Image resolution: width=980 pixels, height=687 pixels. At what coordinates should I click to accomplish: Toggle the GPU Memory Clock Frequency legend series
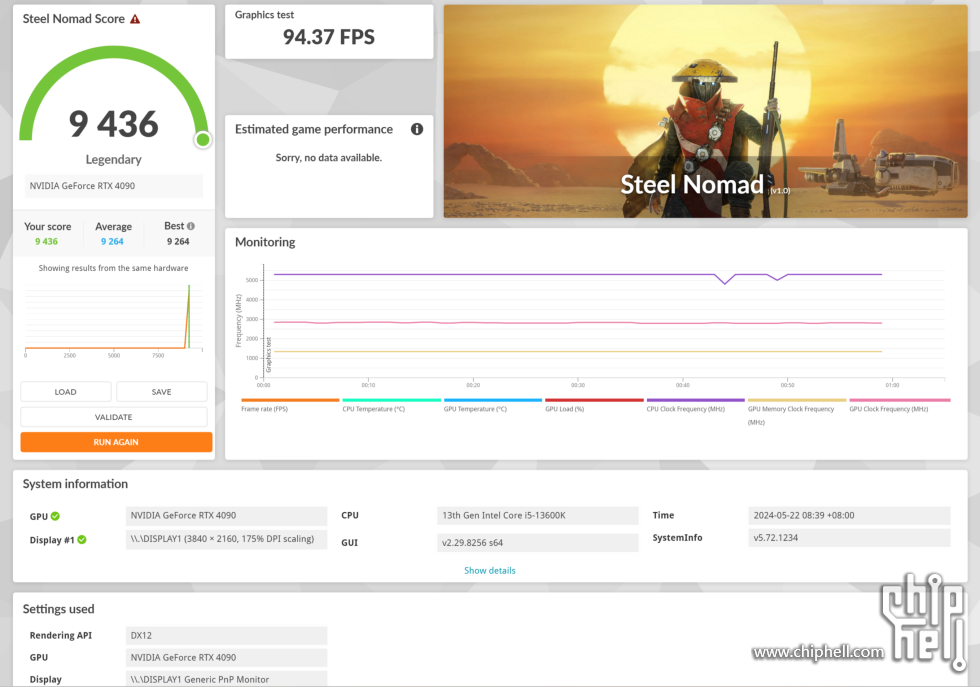tap(796, 411)
